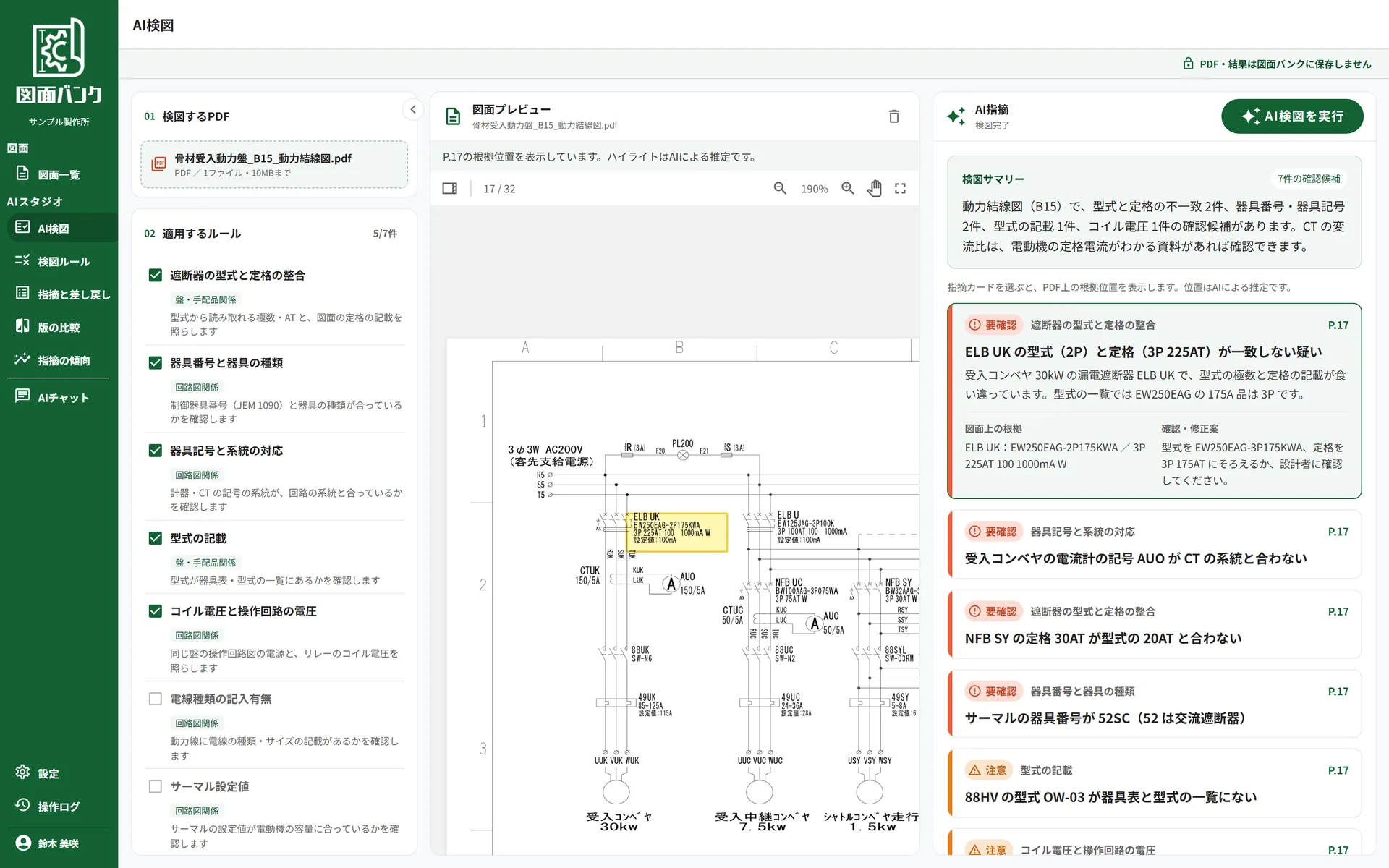Screen dimensions: 1389x868
Task: Click the 設定 gear icon
Action: pyautogui.click(x=22, y=773)
